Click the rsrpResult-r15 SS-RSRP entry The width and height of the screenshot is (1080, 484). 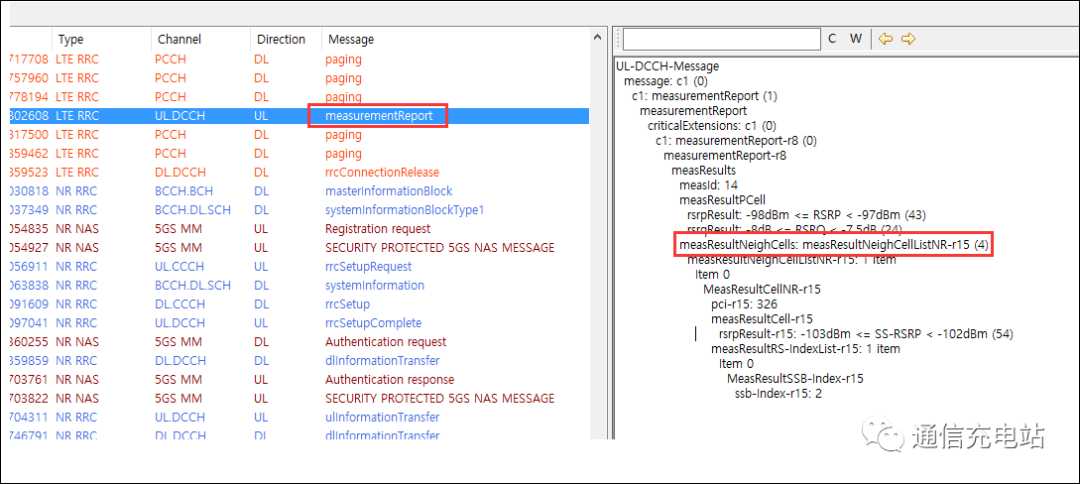[866, 334]
